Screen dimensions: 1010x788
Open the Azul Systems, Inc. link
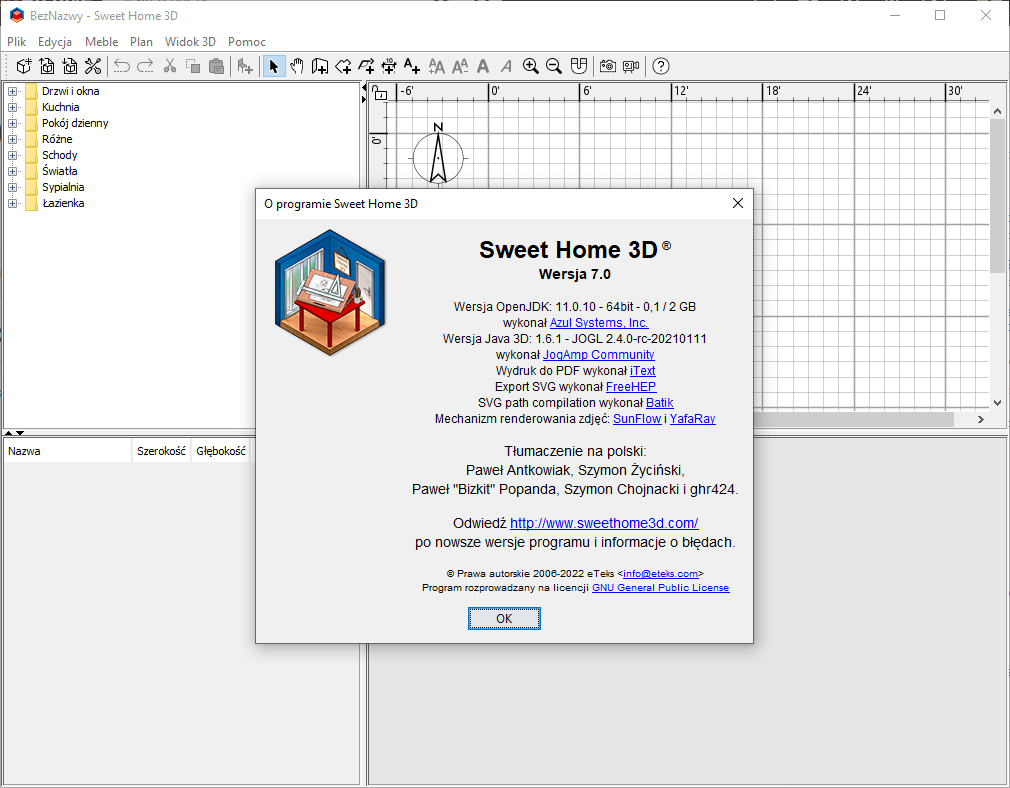(599, 323)
